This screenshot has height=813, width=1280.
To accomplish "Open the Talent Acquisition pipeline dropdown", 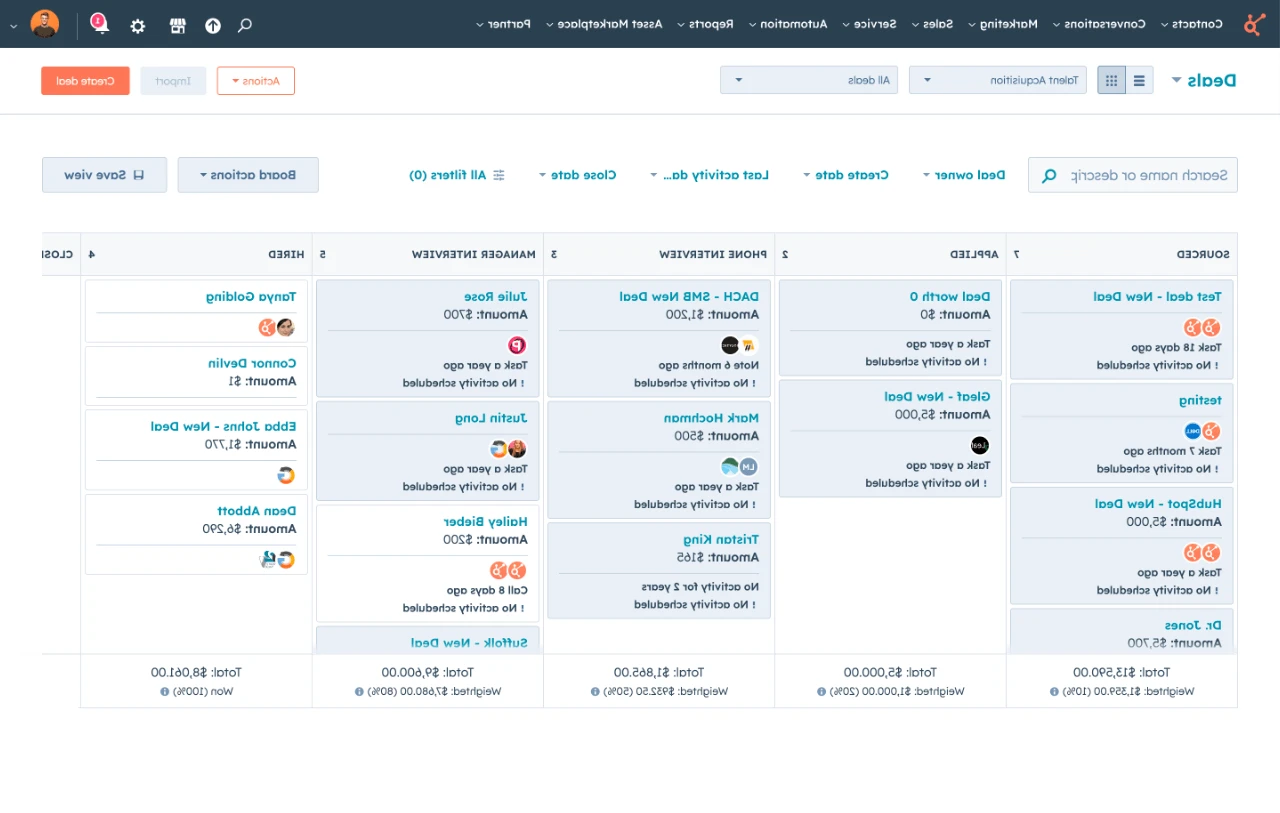I will (x=997, y=80).
